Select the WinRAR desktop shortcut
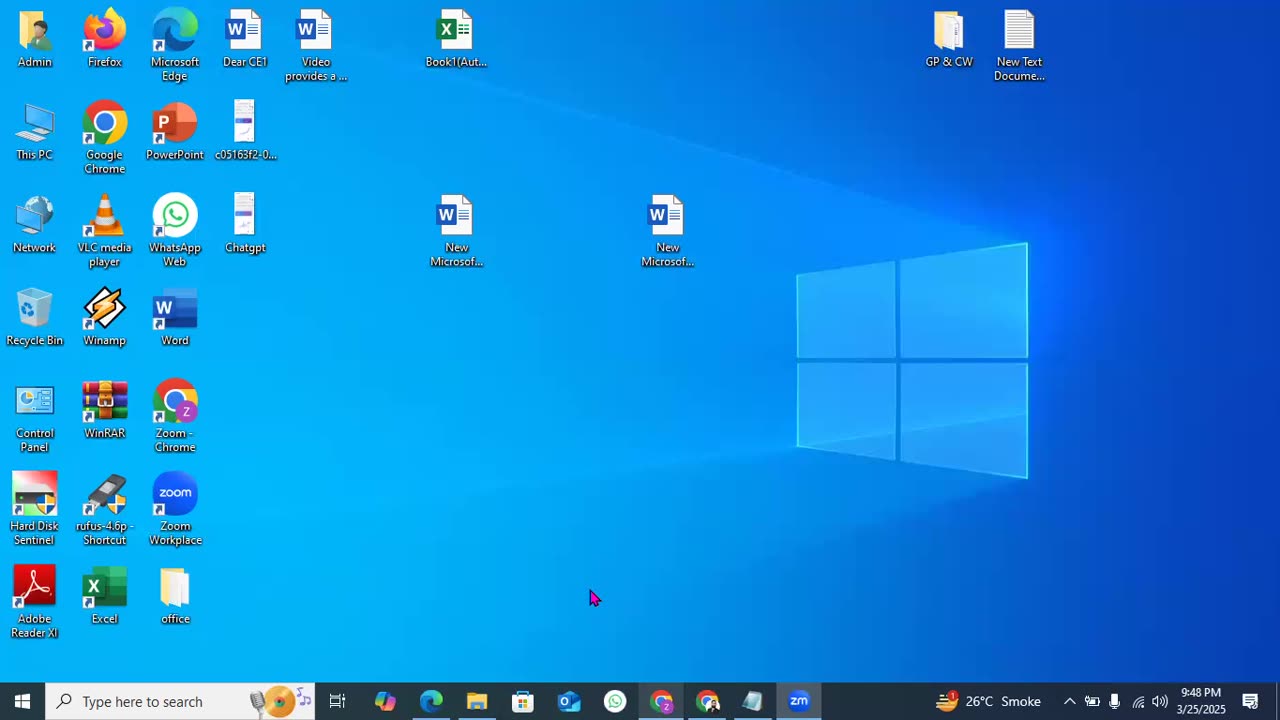This screenshot has height=720, width=1280. click(105, 411)
